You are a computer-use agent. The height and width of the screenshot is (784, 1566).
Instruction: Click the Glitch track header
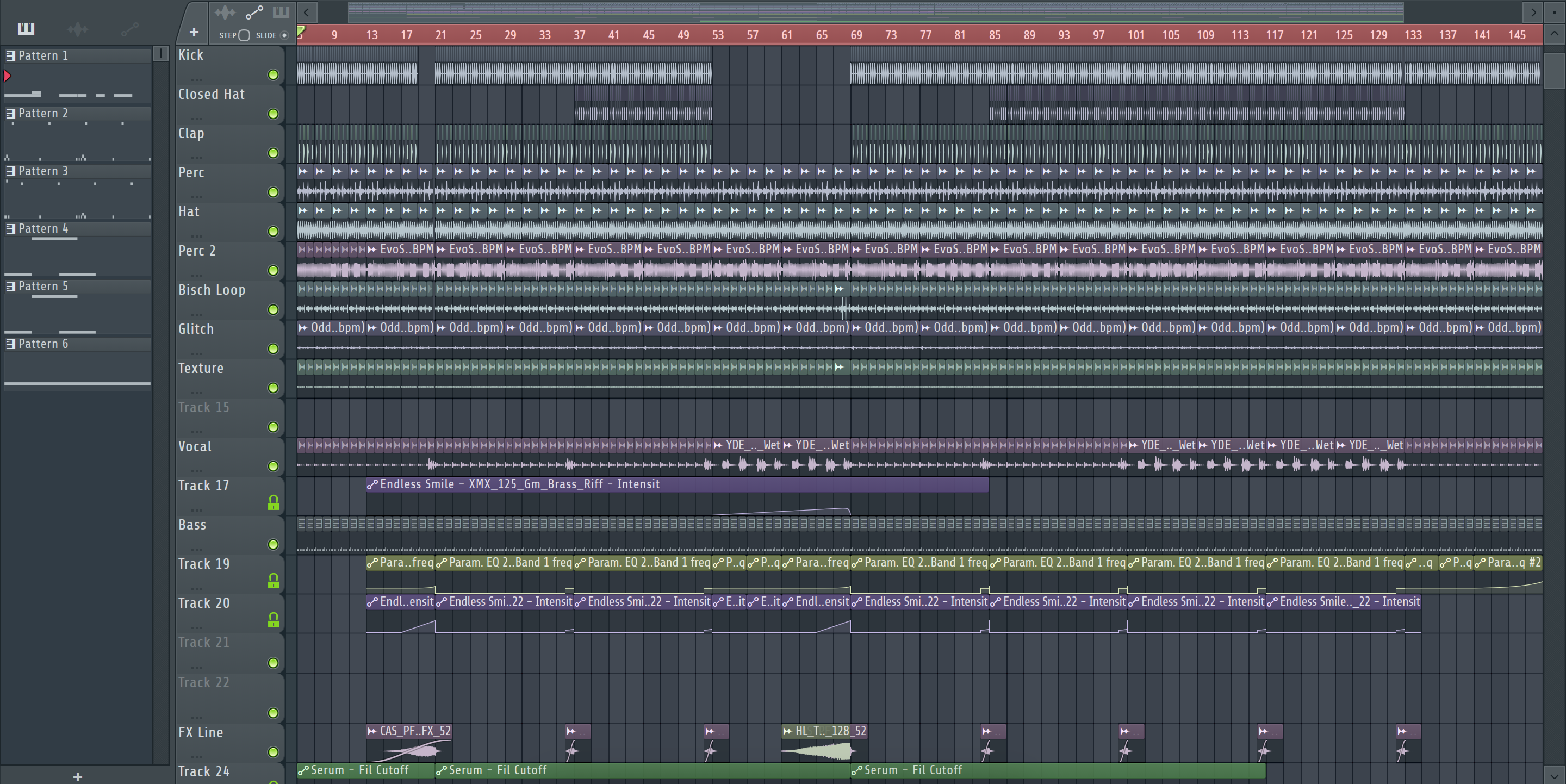[x=230, y=339]
